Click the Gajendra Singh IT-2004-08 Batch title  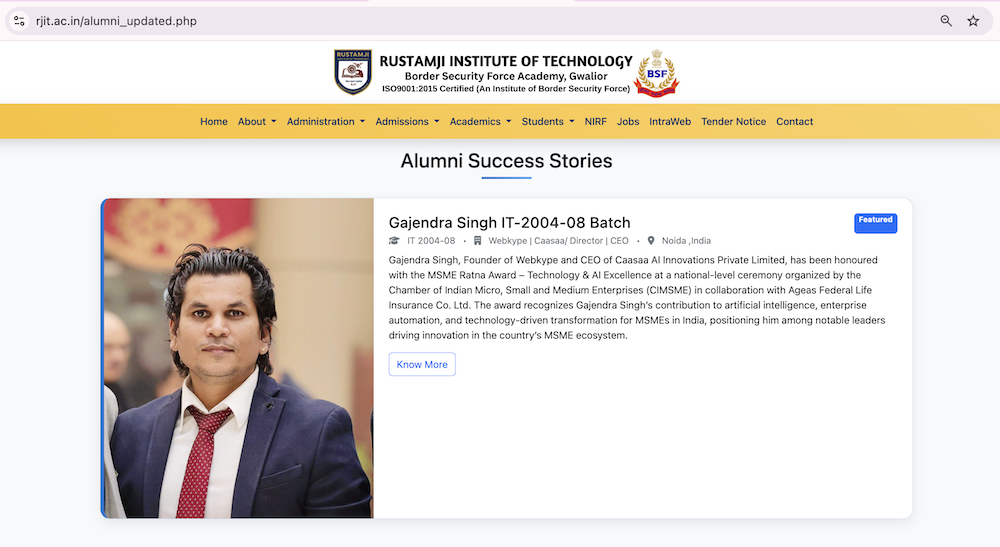pos(510,222)
